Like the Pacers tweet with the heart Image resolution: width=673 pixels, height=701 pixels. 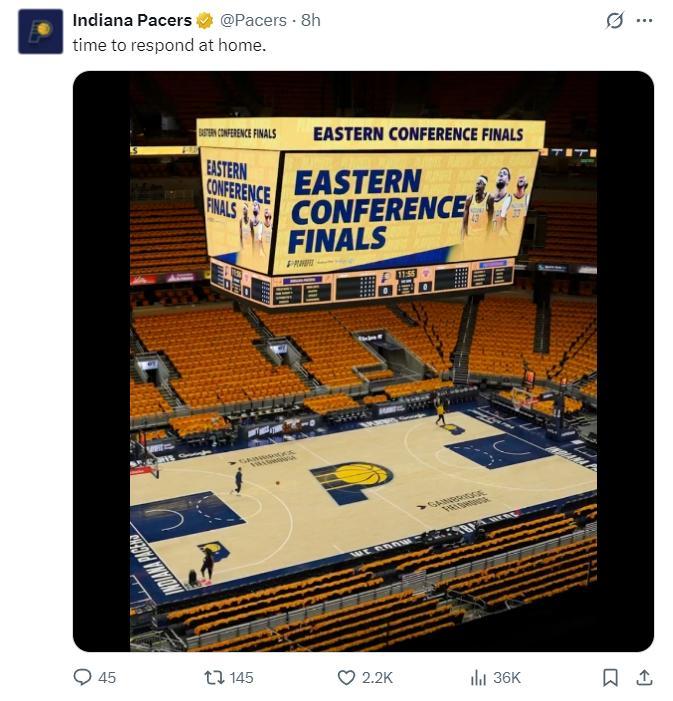[x=346, y=677]
